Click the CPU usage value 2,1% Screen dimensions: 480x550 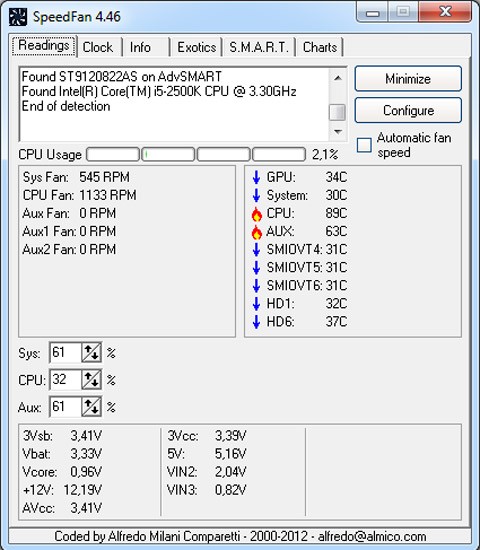coord(325,155)
